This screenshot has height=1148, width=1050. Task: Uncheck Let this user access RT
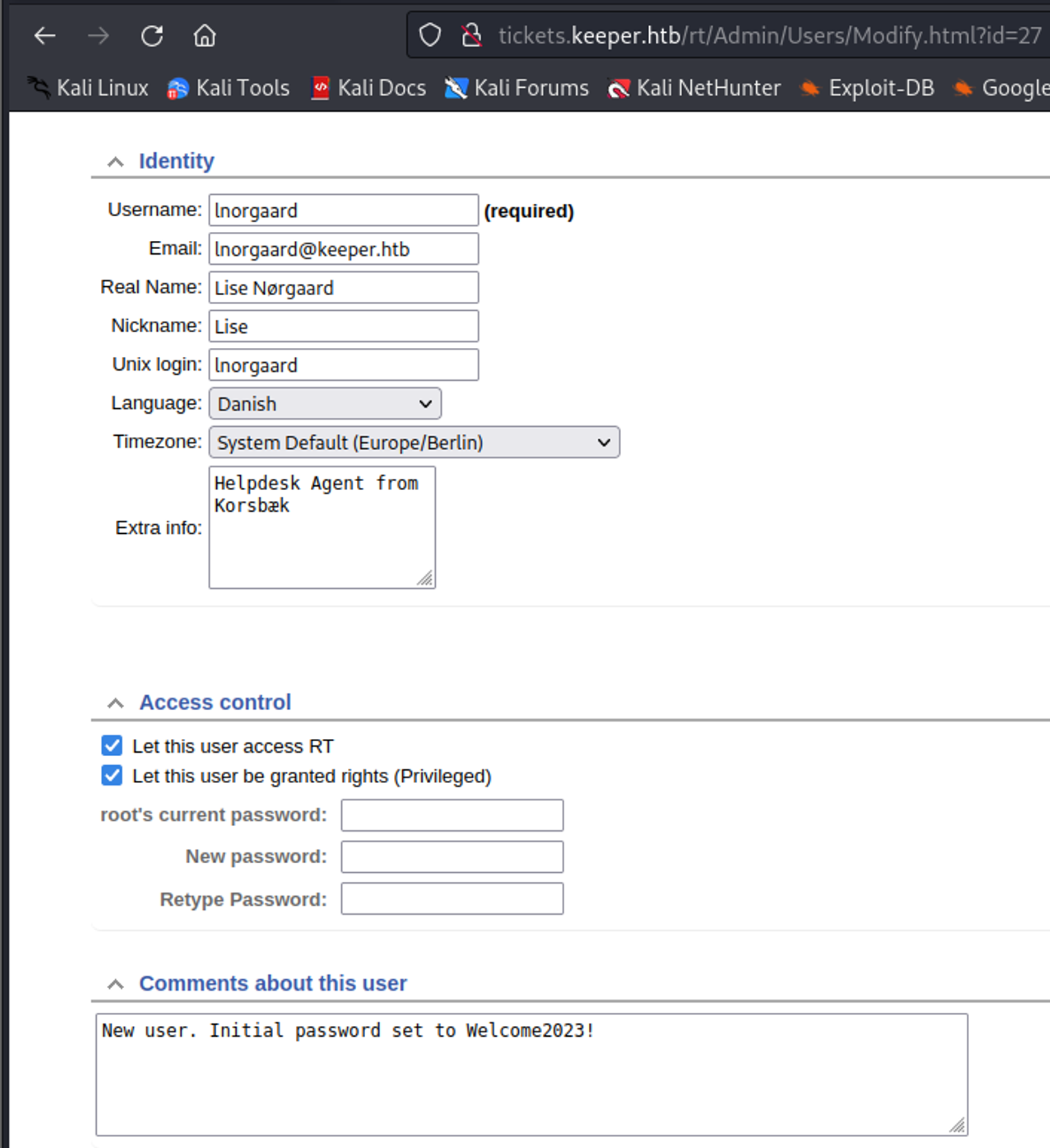tap(112, 745)
